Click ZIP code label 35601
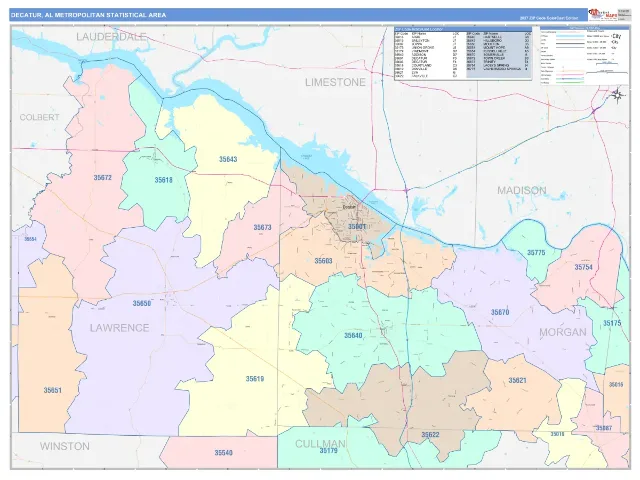 pyautogui.click(x=357, y=227)
